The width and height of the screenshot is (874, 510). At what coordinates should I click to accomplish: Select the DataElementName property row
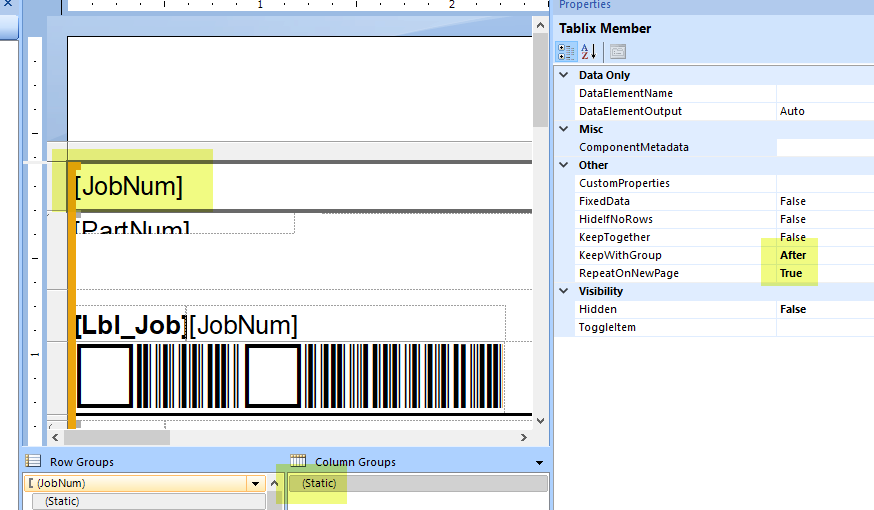point(724,93)
